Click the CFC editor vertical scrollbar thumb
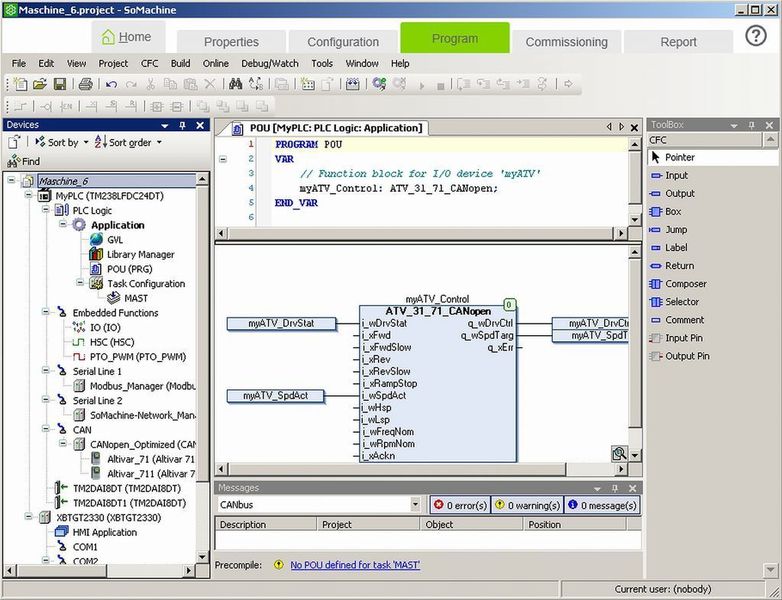The width and height of the screenshot is (782, 600). [x=635, y=343]
